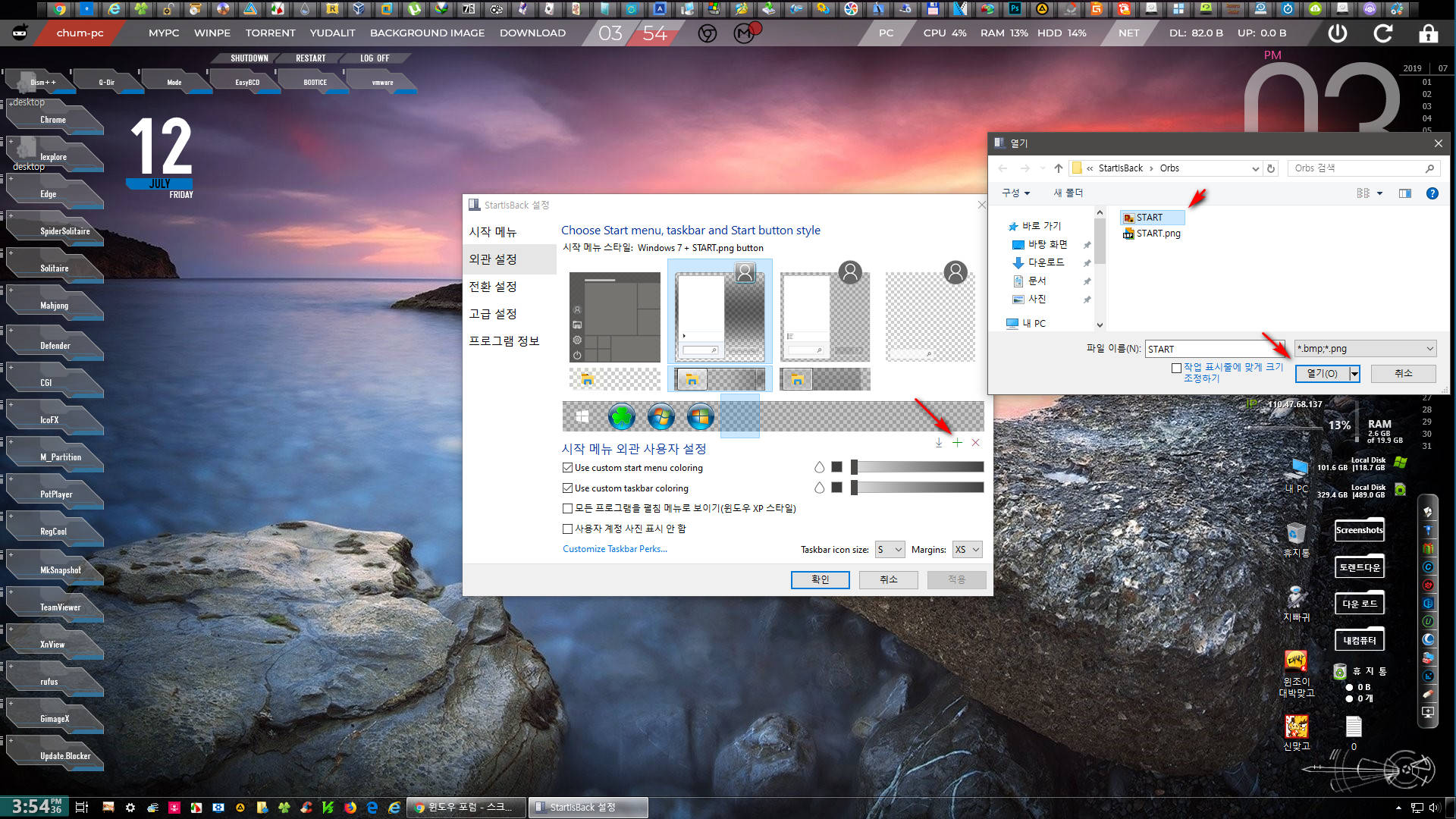
Task: Toggle Use custom start menu coloring
Action: tap(567, 468)
